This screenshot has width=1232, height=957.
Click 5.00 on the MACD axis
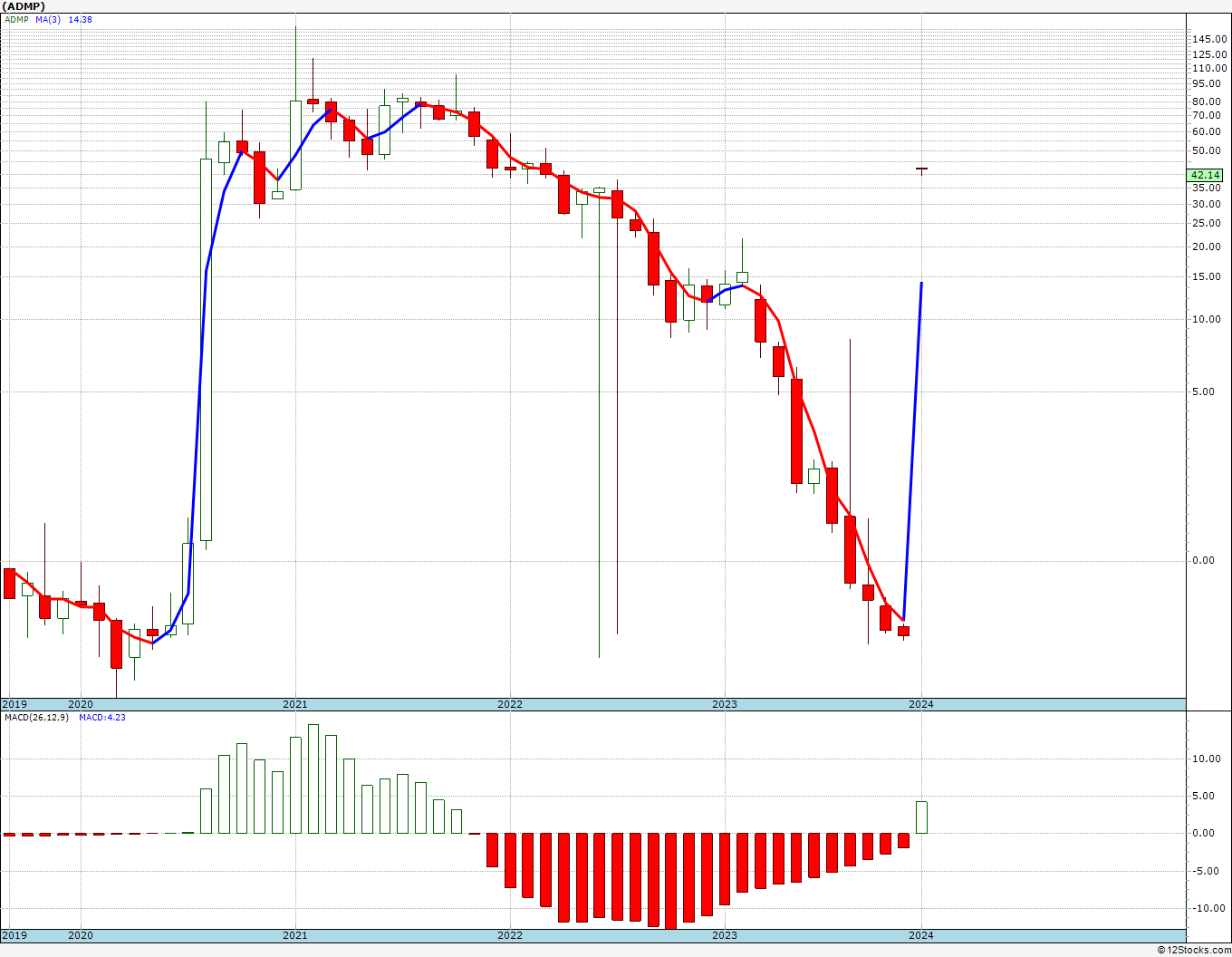click(x=1205, y=797)
